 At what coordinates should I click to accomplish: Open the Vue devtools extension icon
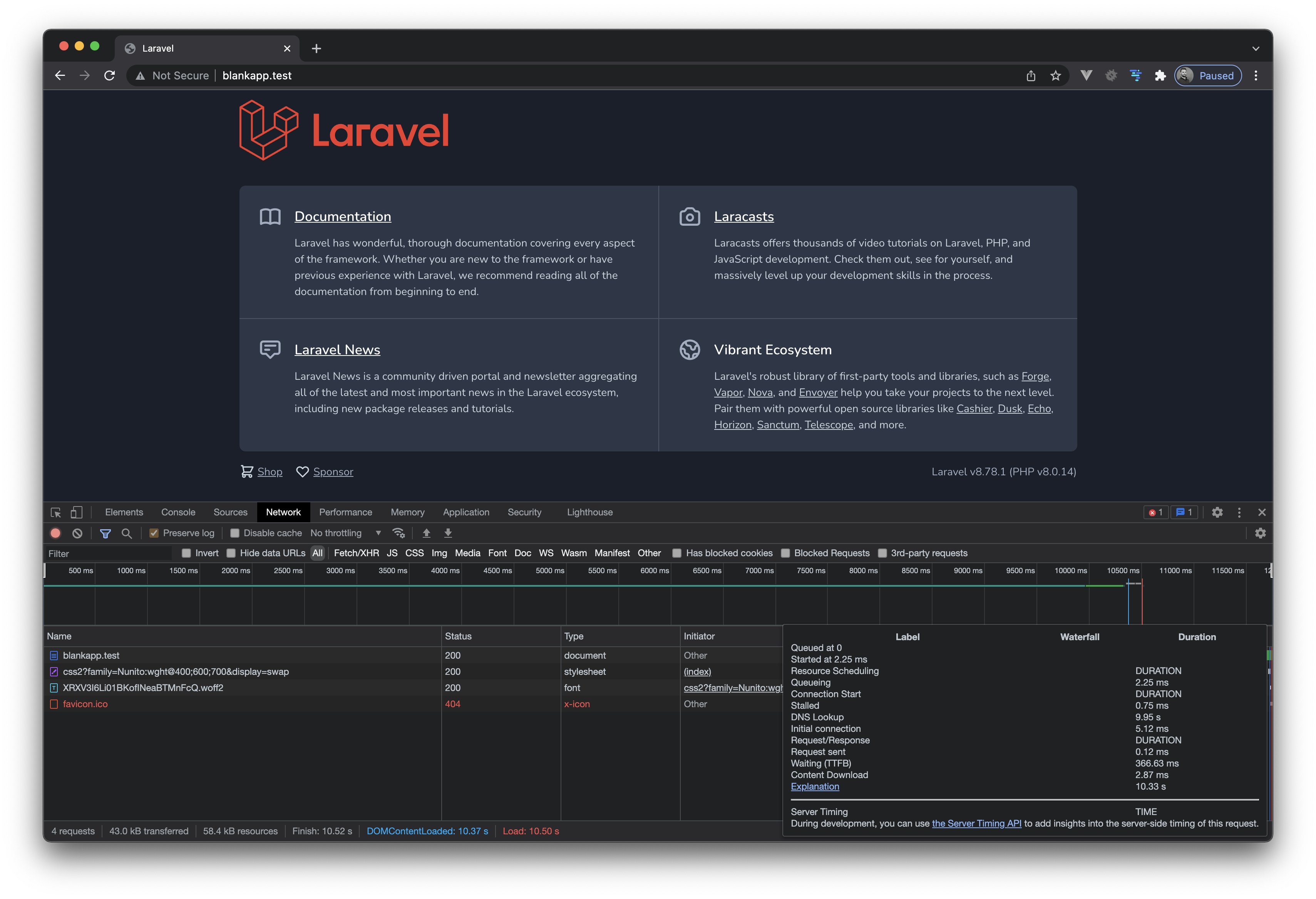point(1086,75)
